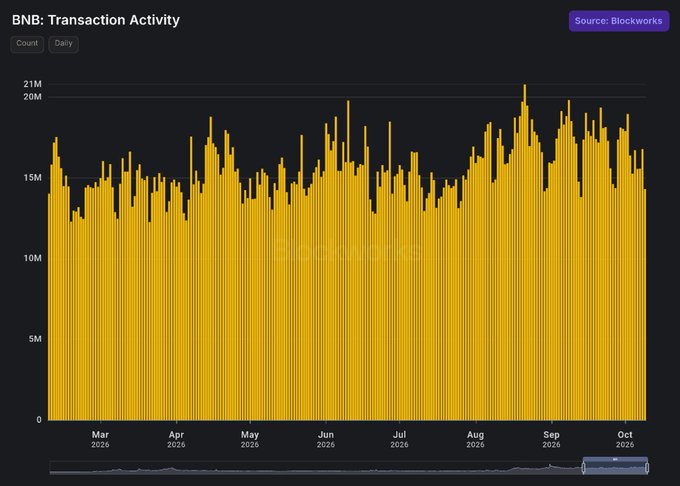The width and height of the screenshot is (680, 486).
Task: Click the May 2026 axis label
Action: click(x=250, y=439)
